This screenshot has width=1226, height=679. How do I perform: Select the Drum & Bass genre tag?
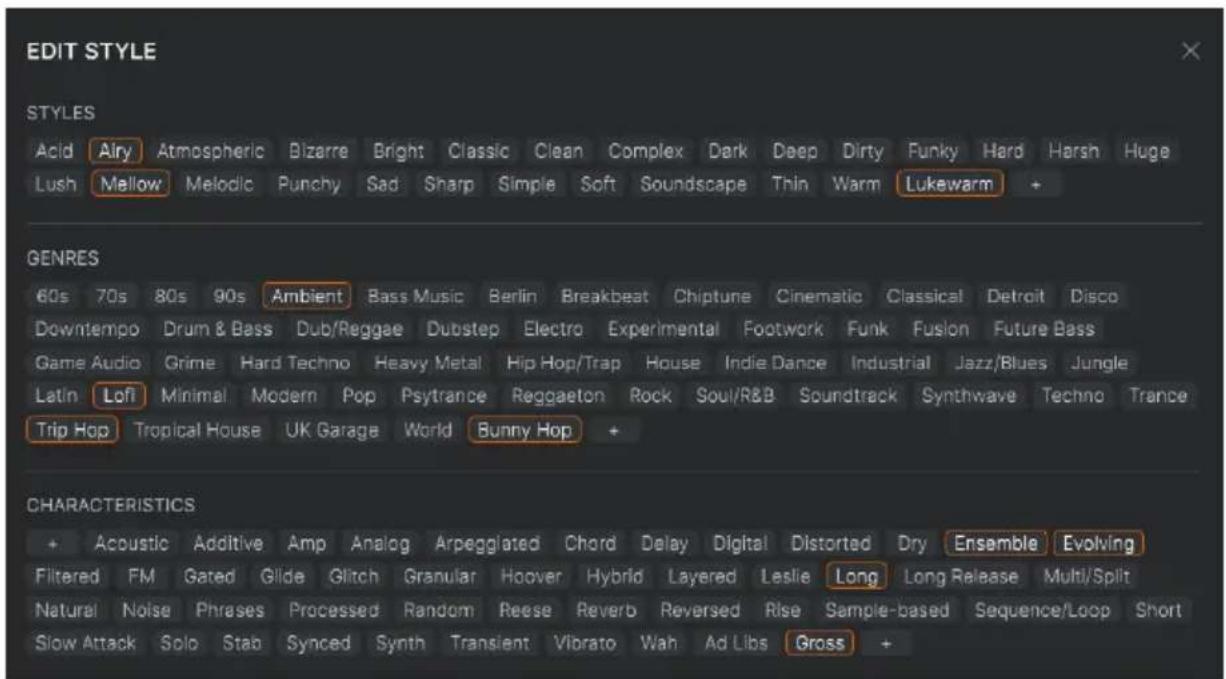[x=219, y=328]
